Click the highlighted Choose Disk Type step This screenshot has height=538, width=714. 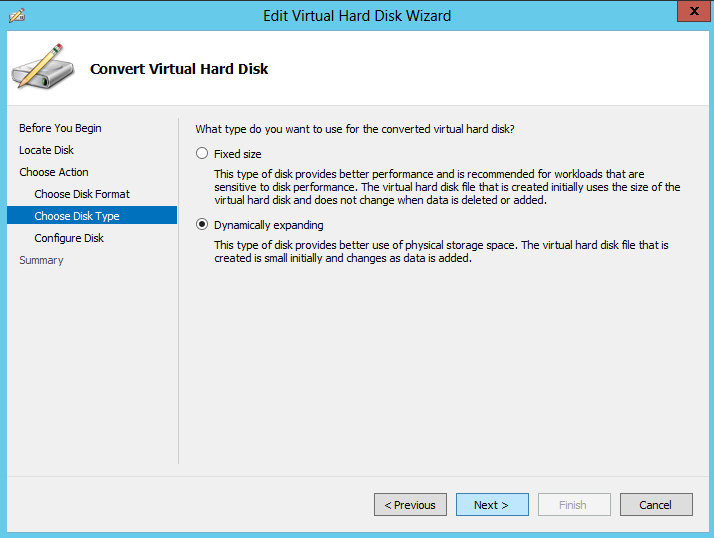[x=77, y=216]
